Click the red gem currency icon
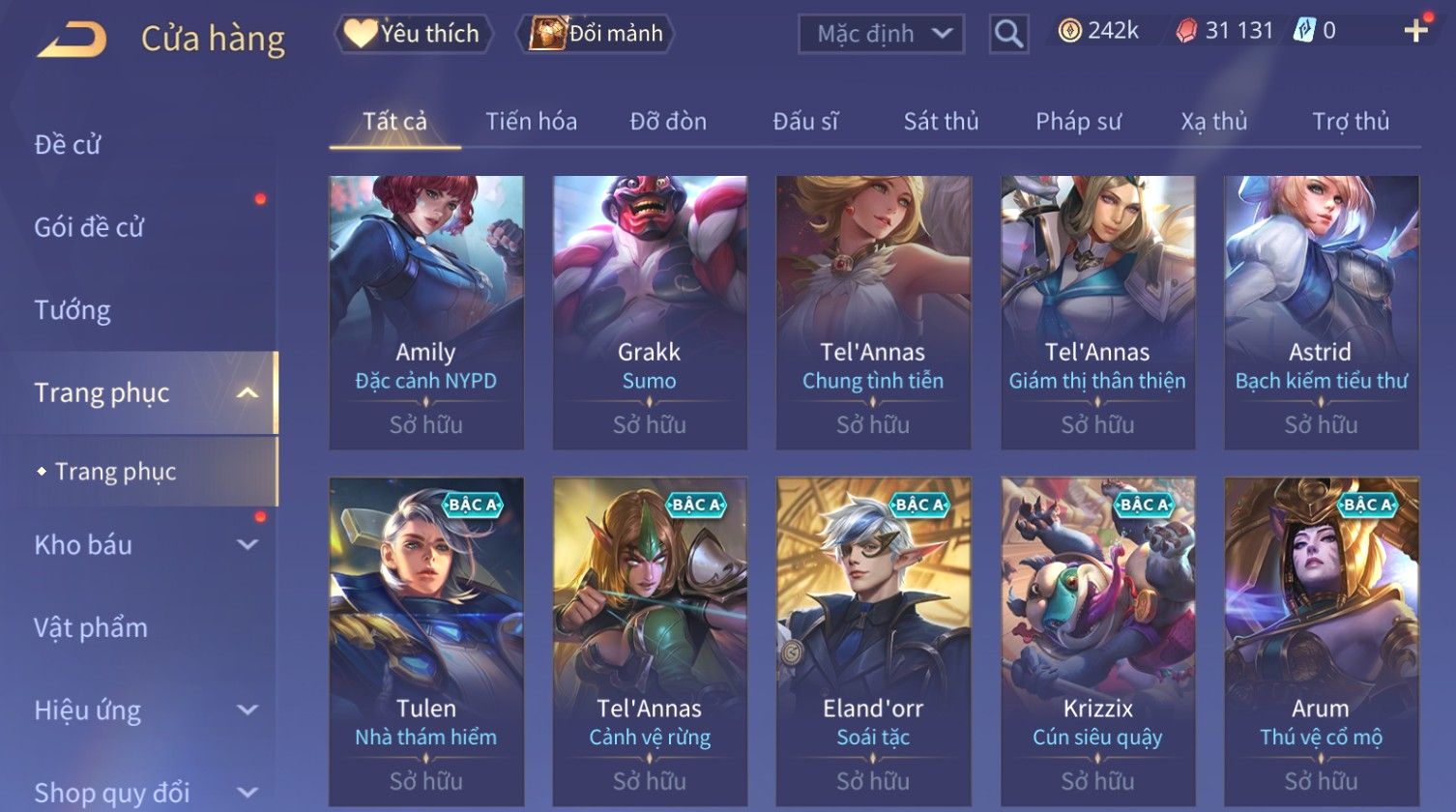1456x812 pixels. pos(1186,32)
